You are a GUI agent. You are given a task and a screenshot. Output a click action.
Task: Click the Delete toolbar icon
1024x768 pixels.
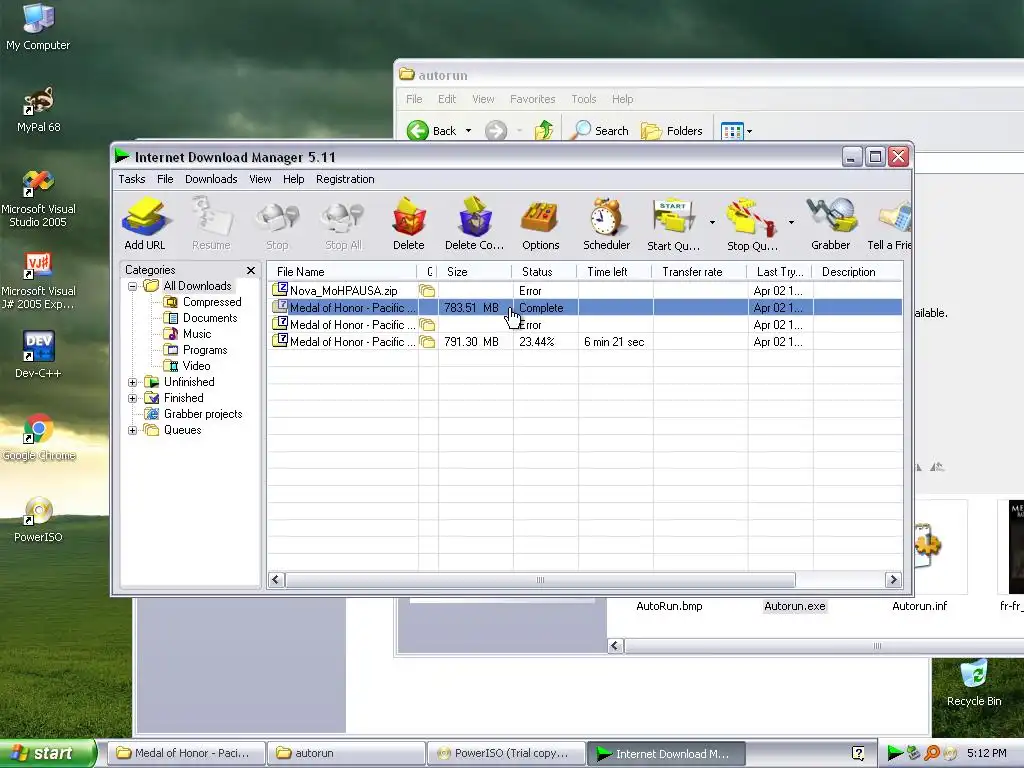409,224
